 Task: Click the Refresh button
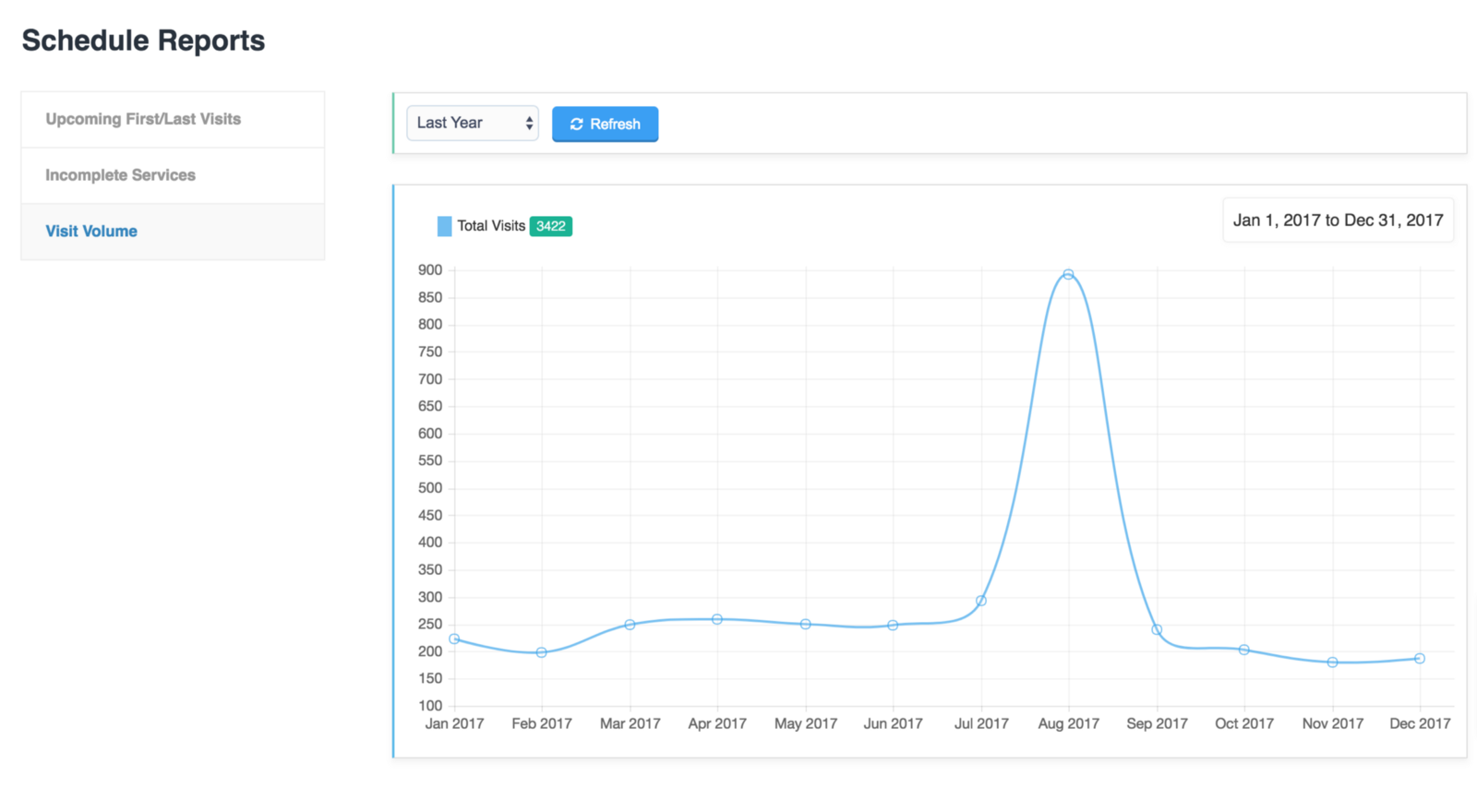click(605, 124)
